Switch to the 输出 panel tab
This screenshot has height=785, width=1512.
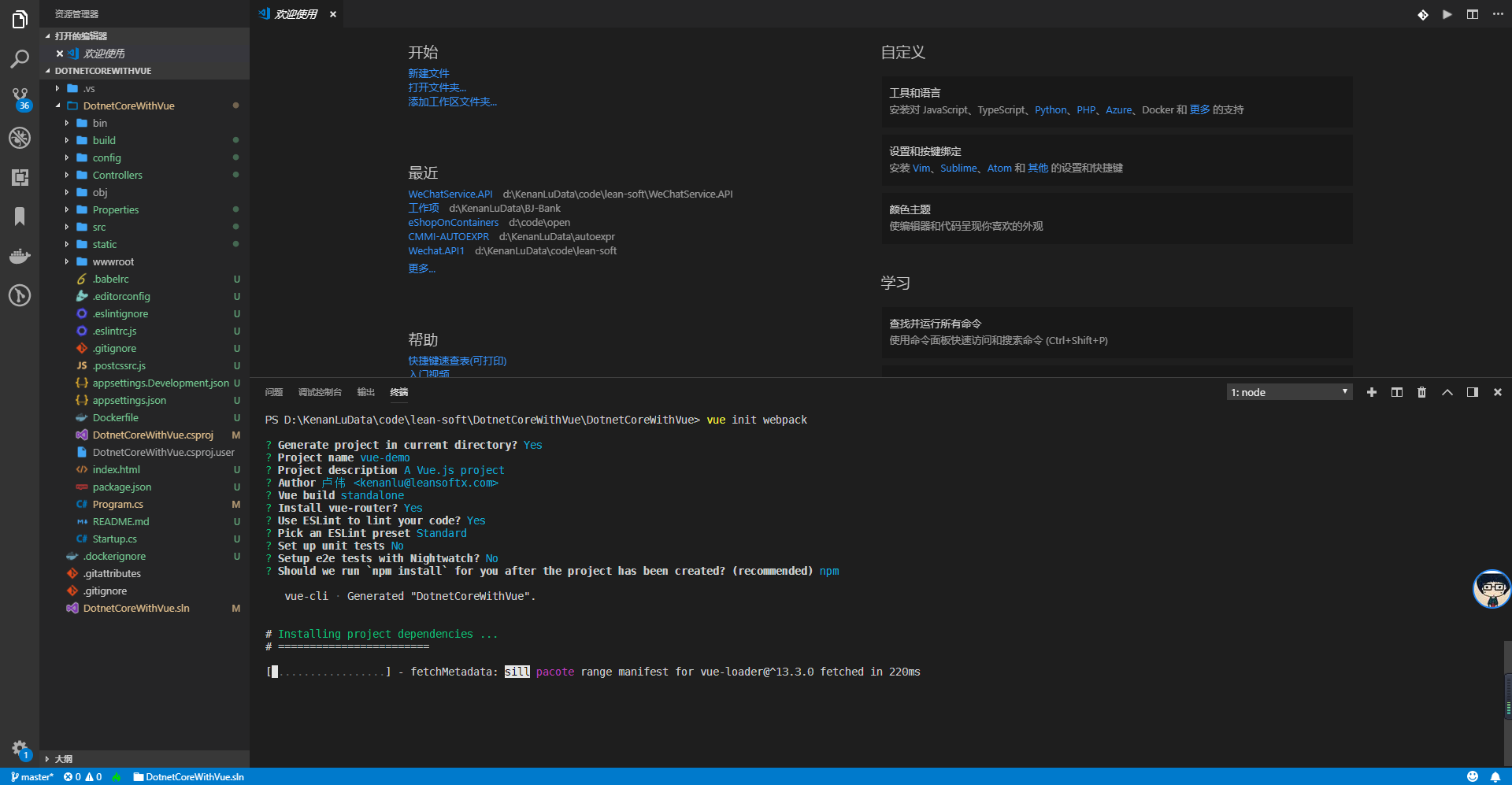click(x=366, y=392)
